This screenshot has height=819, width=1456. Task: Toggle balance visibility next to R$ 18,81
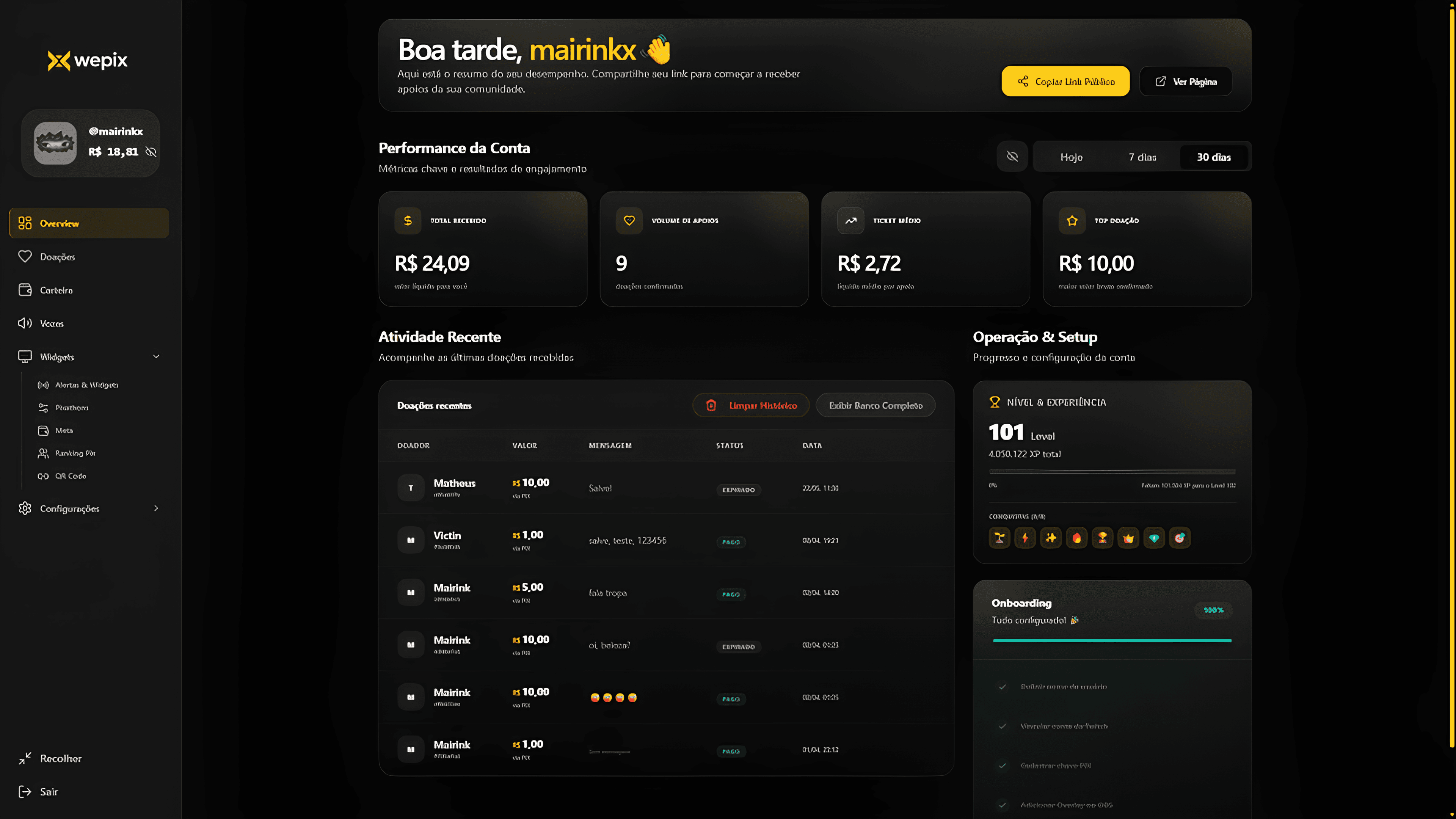tap(151, 152)
